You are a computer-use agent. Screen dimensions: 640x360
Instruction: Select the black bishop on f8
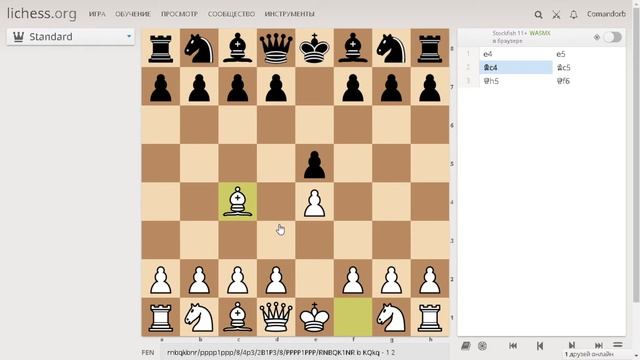(353, 48)
